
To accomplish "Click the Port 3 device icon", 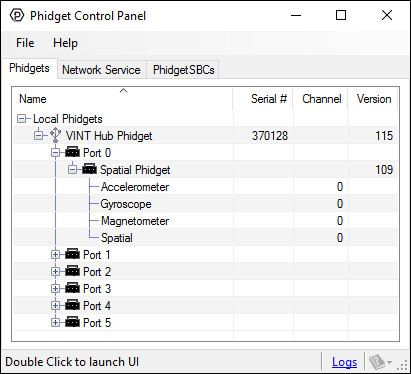I will pyautogui.click(x=72, y=288).
